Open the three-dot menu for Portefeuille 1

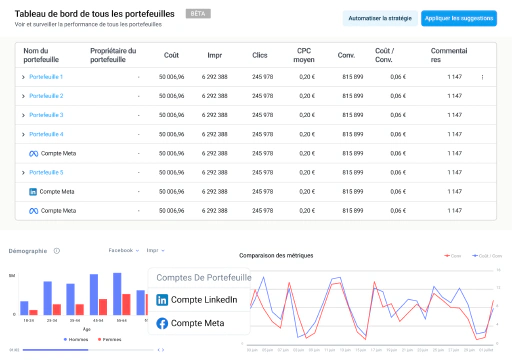coord(482,77)
